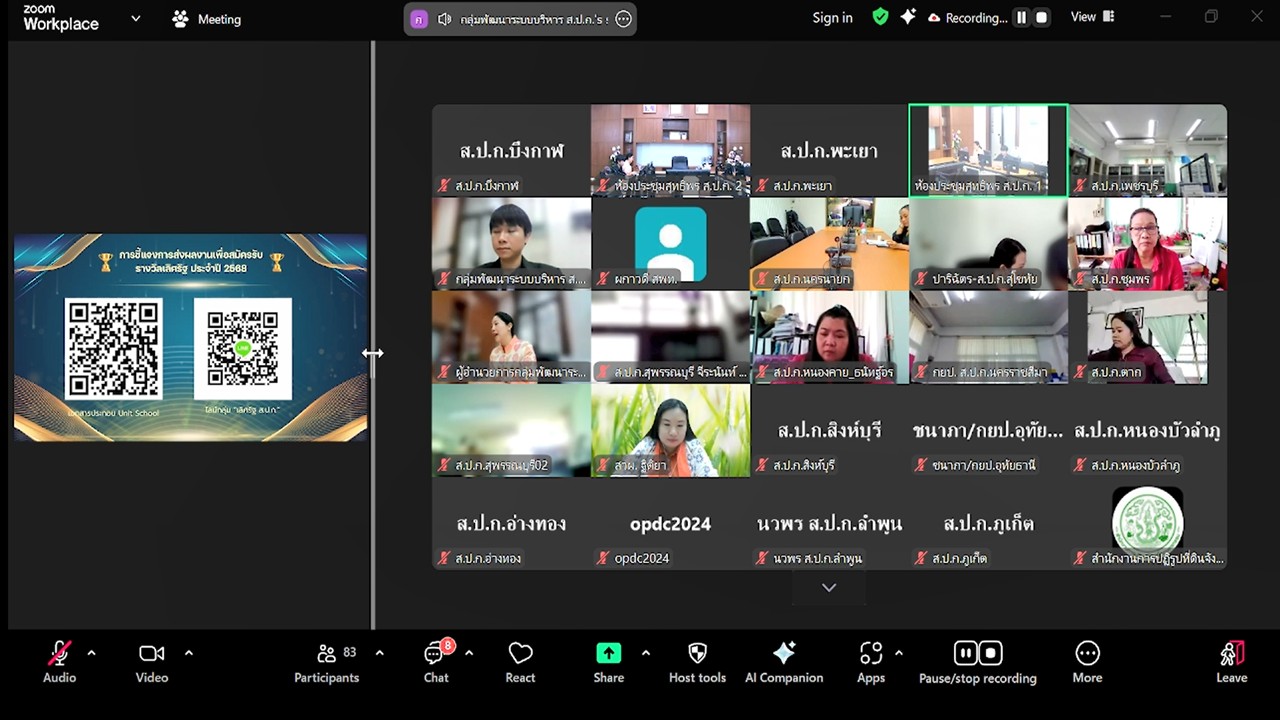Open Zoom Workplace dropdown chevron
The width and height of the screenshot is (1280, 720).
(136, 18)
